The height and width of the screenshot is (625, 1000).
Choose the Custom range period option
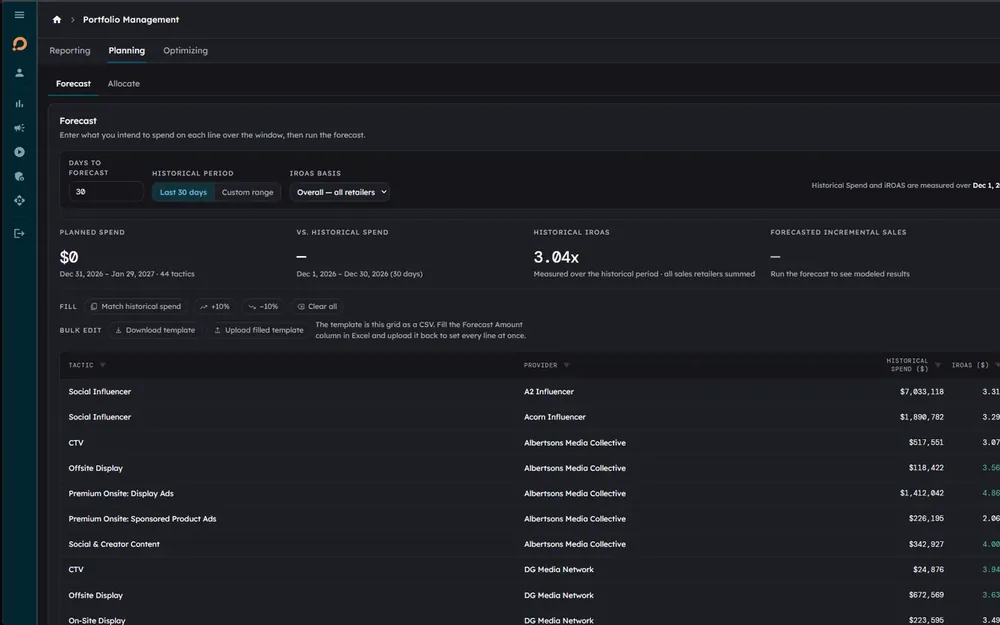pos(247,192)
